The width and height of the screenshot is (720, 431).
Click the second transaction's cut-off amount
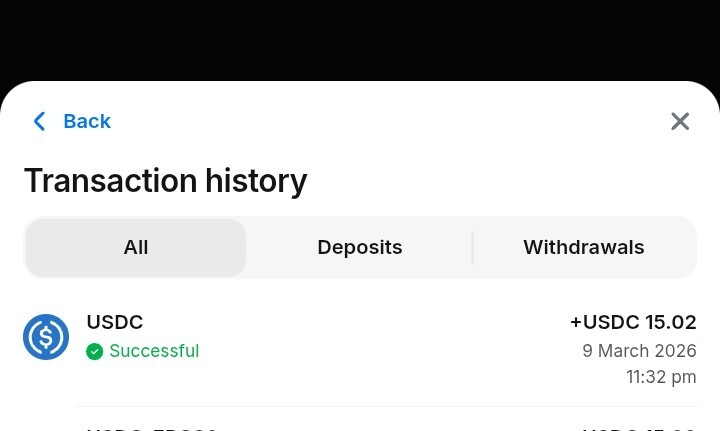tap(638, 428)
